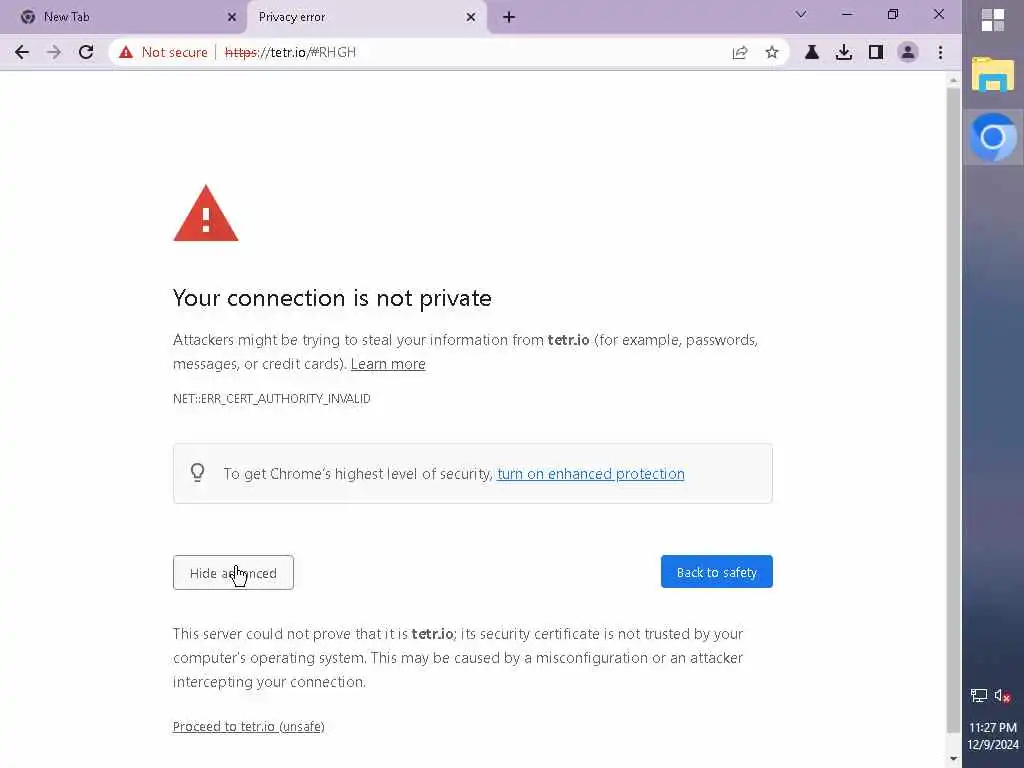Click the Back to safety button
This screenshot has width=1024, height=768.
(716, 572)
